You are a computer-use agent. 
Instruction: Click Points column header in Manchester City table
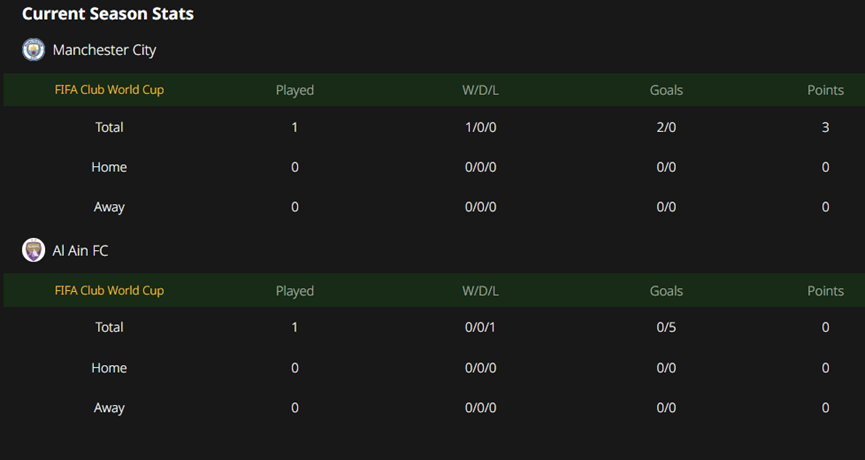[x=825, y=90]
